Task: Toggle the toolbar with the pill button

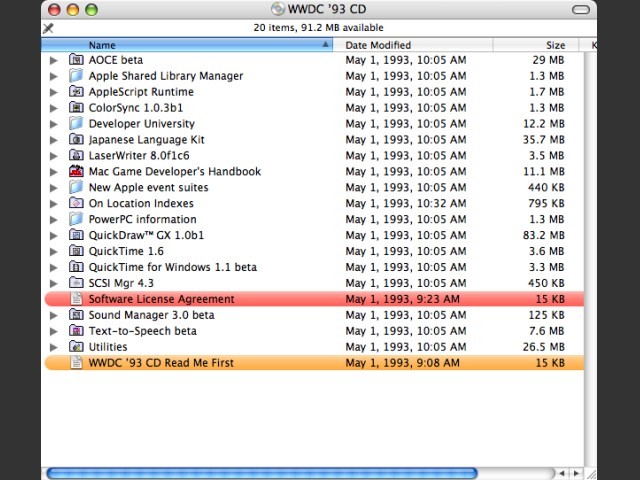Action: click(x=581, y=9)
